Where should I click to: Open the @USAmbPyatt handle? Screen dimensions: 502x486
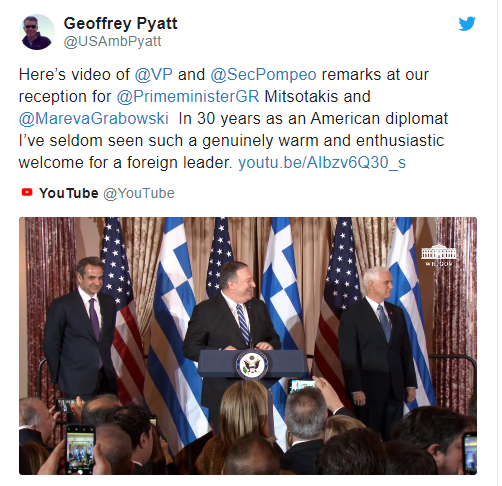pyautogui.click(x=112, y=42)
